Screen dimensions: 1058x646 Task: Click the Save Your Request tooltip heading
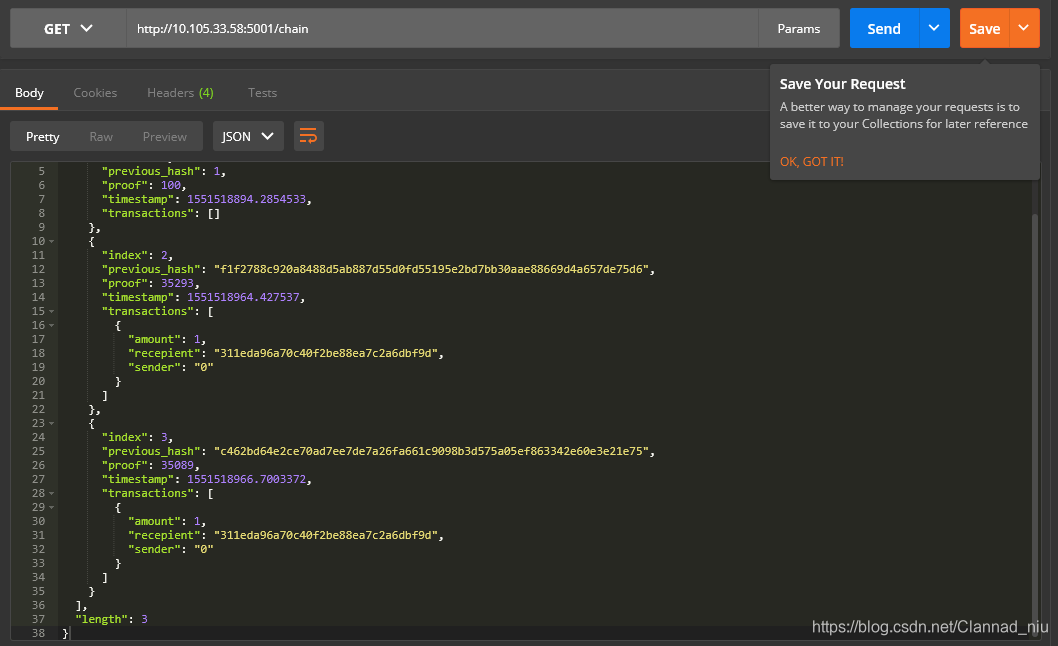pyautogui.click(x=842, y=84)
